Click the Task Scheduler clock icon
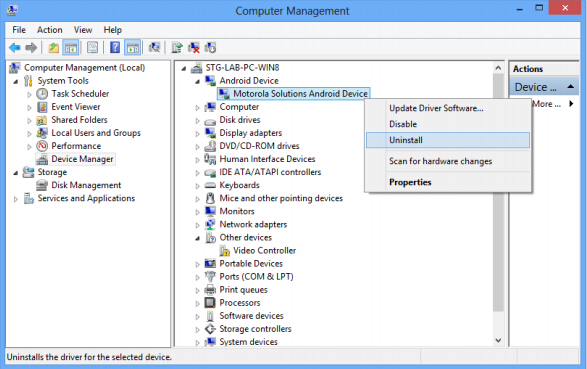The height and width of the screenshot is (369, 587). pos(42,94)
